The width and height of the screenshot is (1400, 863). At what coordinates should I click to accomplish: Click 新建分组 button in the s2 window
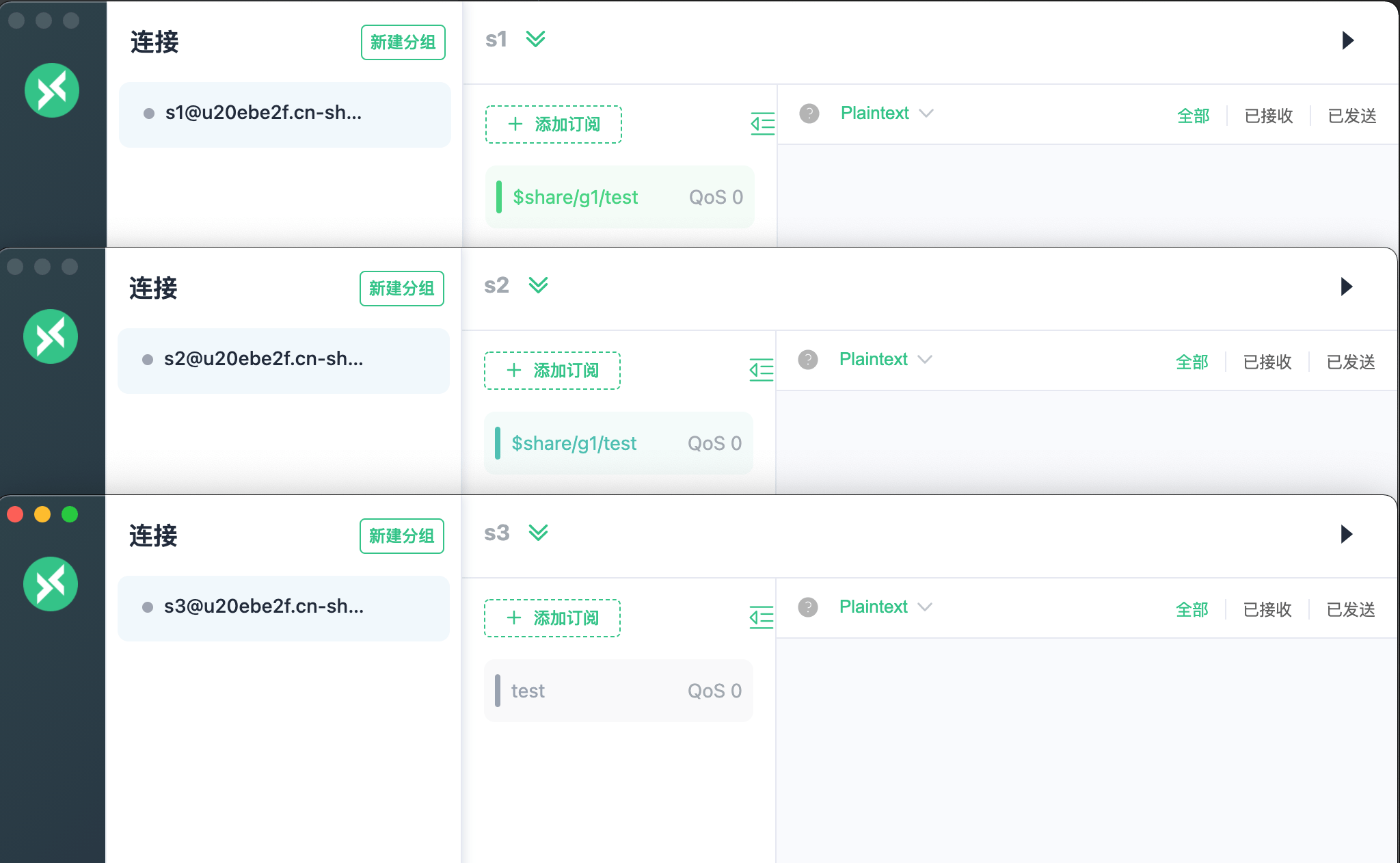402,289
